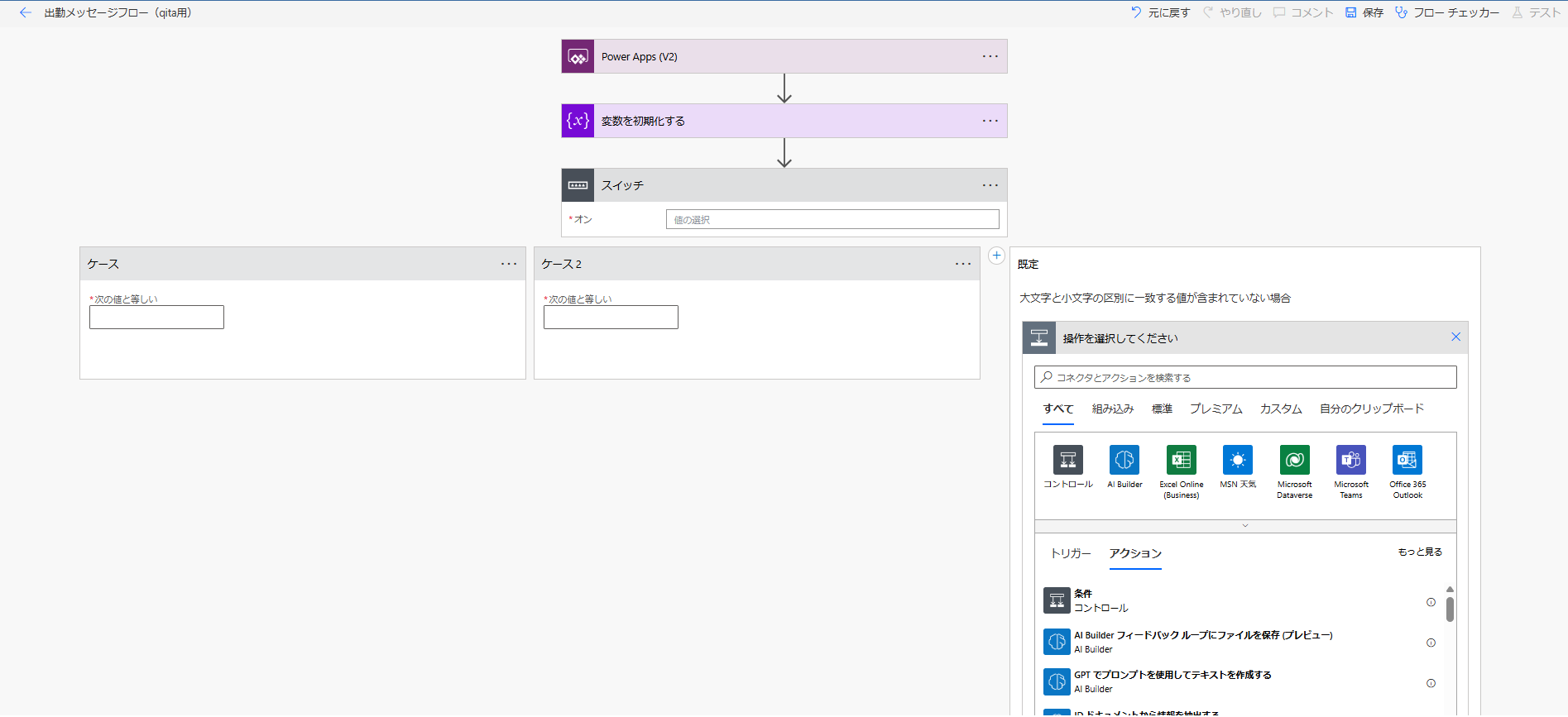1568x717 pixels.
Task: Save the flow with 保存
Action: (x=1364, y=12)
